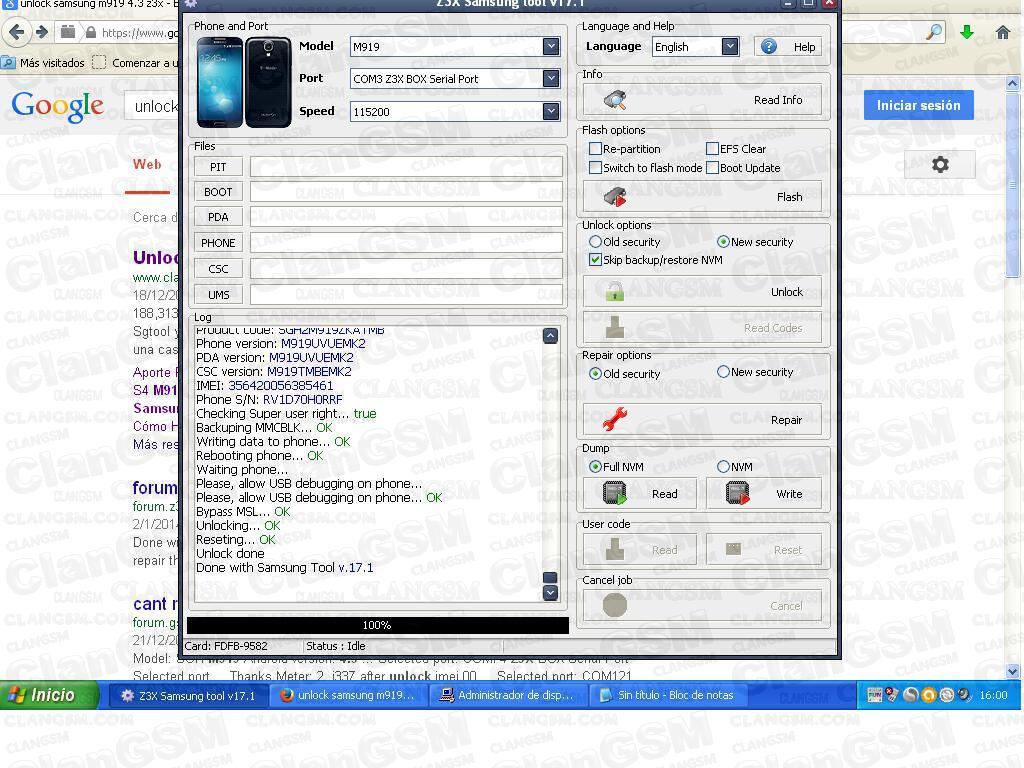
Task: Select the Web tab in Google results
Action: click(147, 165)
